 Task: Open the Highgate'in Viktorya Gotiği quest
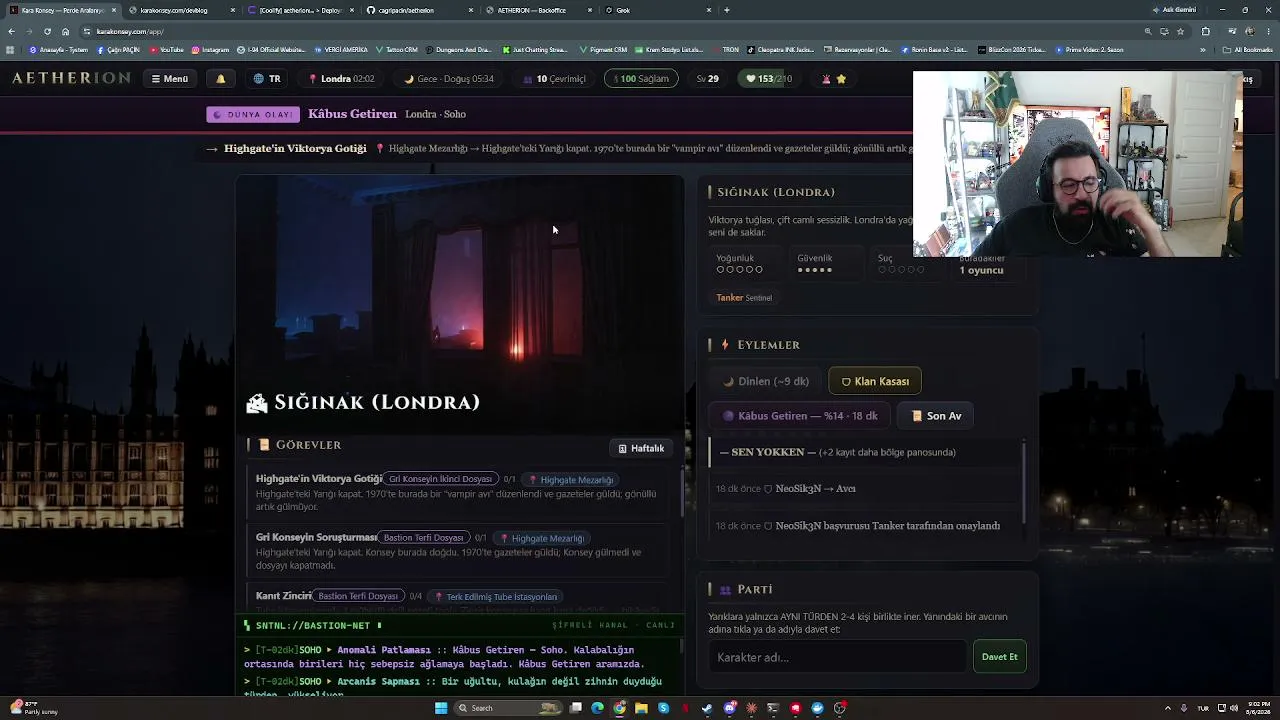point(318,479)
